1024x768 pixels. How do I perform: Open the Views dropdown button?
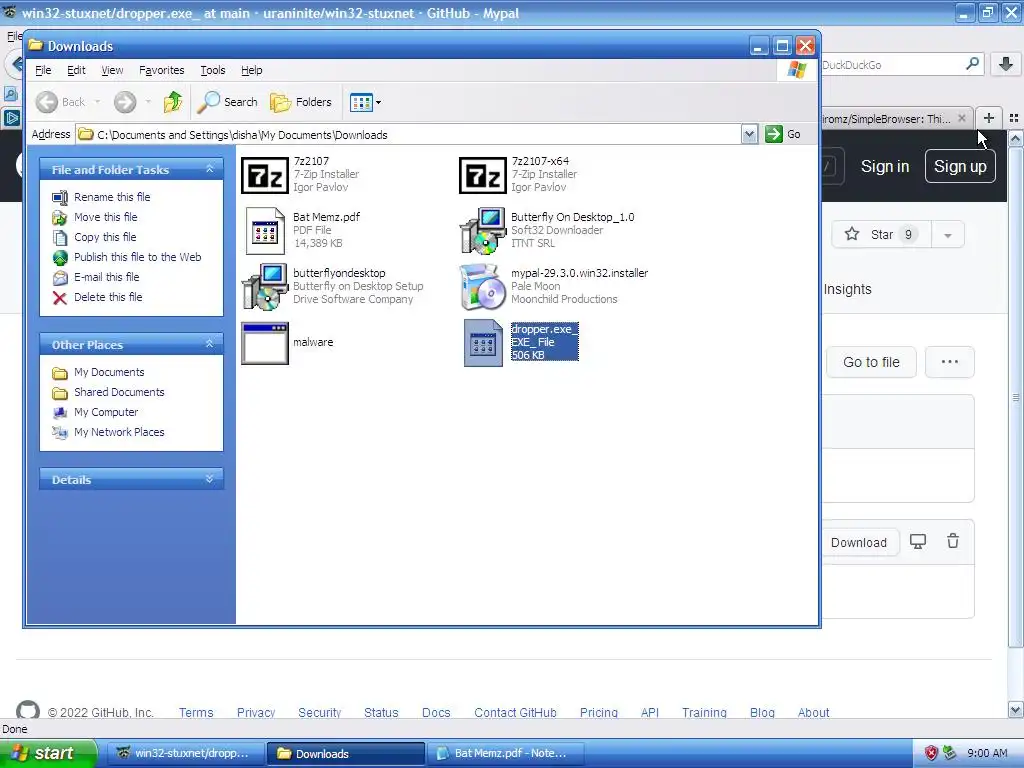point(365,102)
